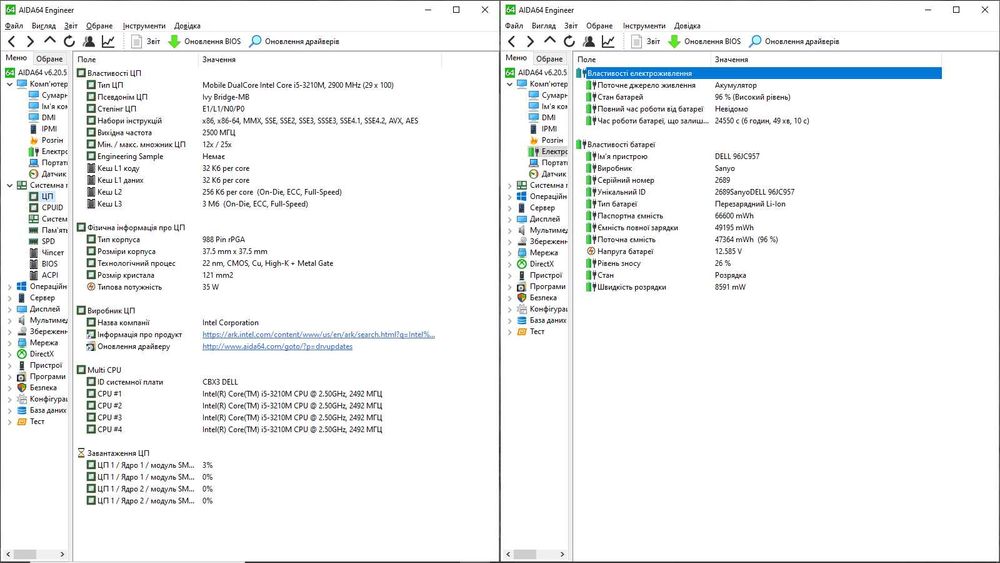Click Звіт report button in left window
Screen dimensions: 1000x563
146,41
